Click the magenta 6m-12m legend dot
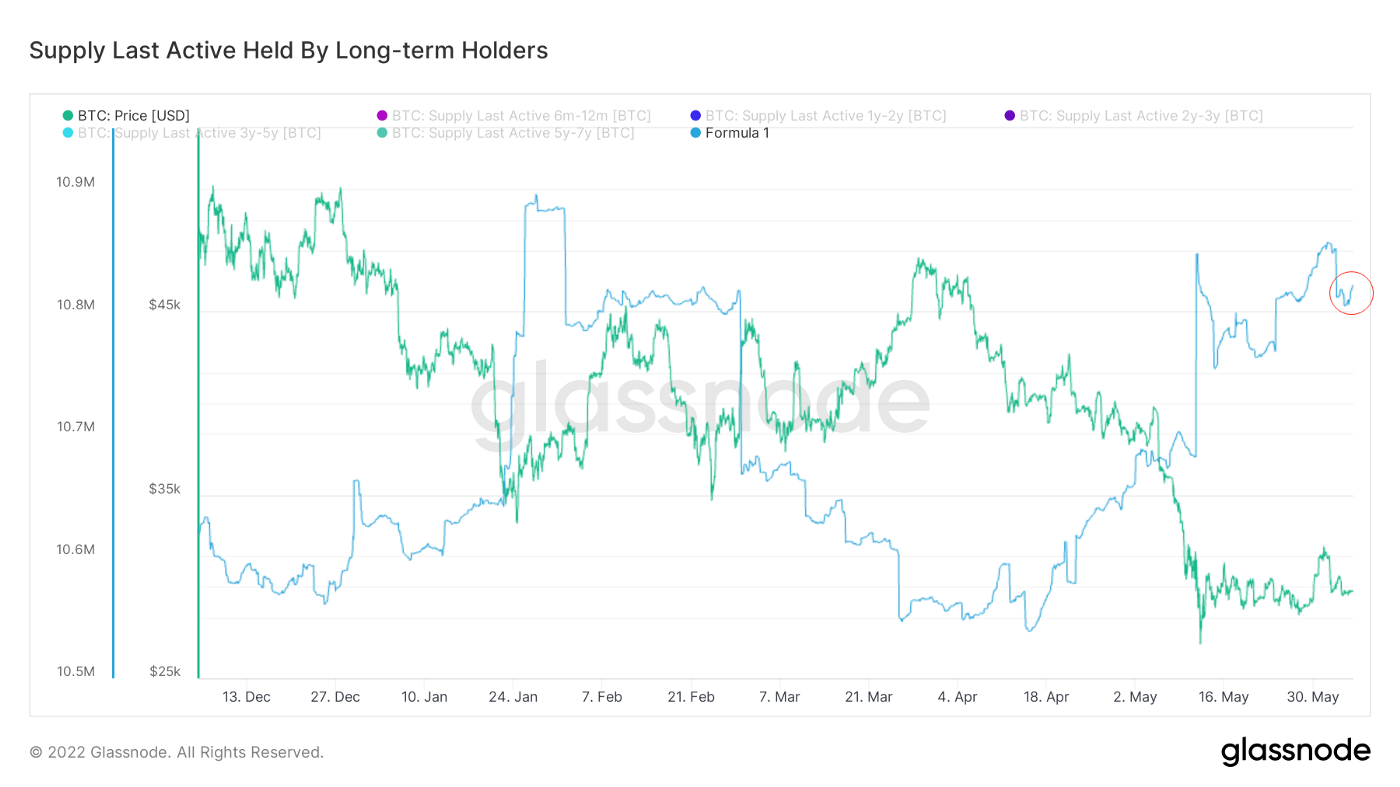The image size is (1400, 787). click(x=382, y=116)
